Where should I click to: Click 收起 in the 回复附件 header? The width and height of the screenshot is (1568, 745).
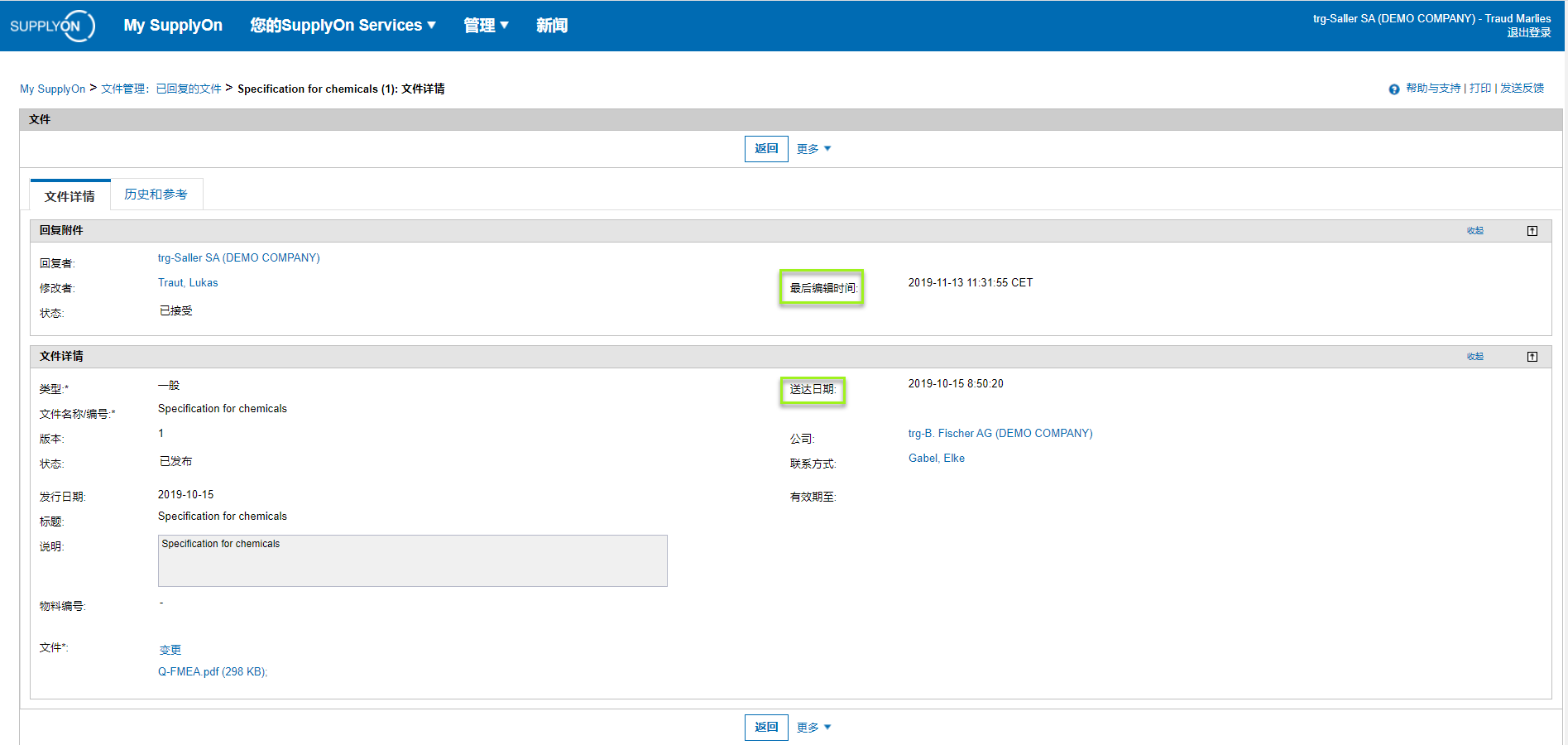pyautogui.click(x=1475, y=231)
